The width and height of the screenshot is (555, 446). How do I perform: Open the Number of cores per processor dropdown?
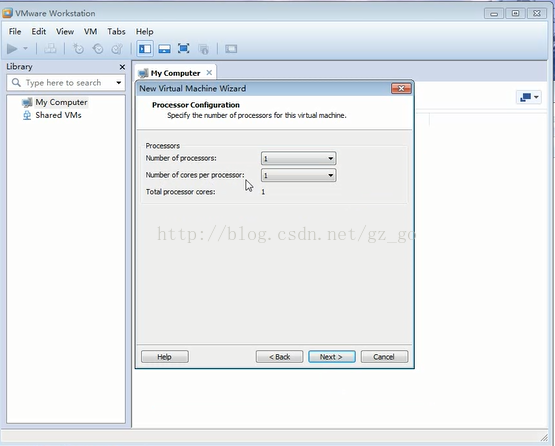click(x=298, y=175)
